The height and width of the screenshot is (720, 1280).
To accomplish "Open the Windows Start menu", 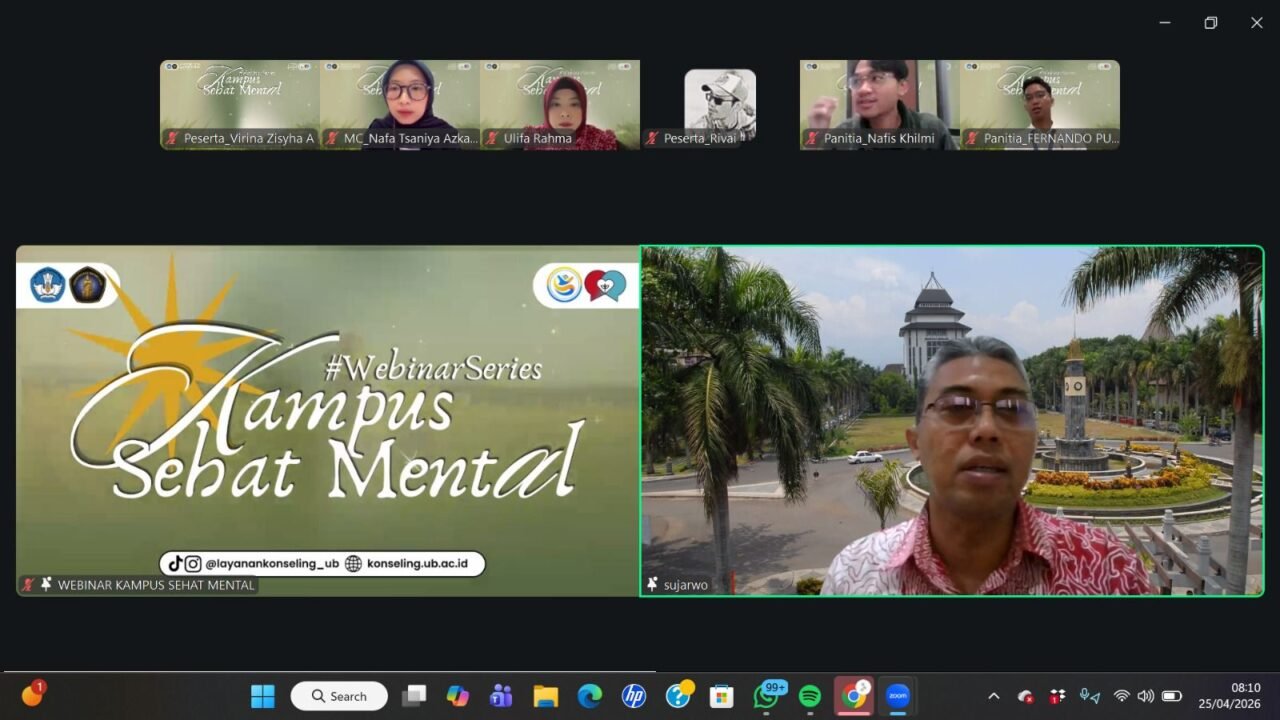I will [x=263, y=696].
